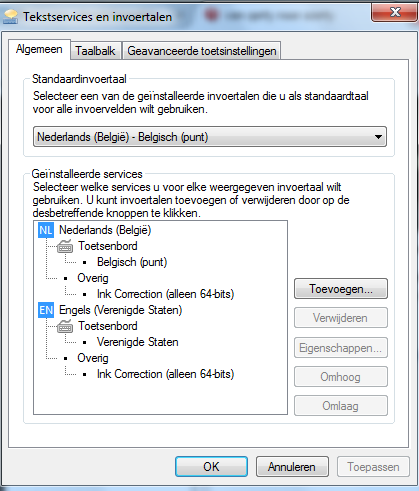Select Overig node under Engels

click(93, 358)
